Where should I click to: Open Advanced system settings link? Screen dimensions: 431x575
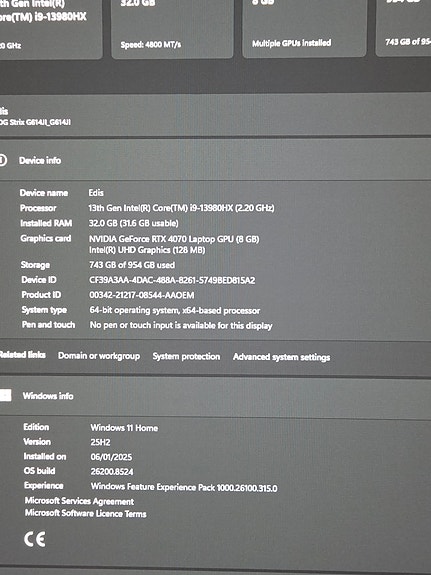[281, 357]
